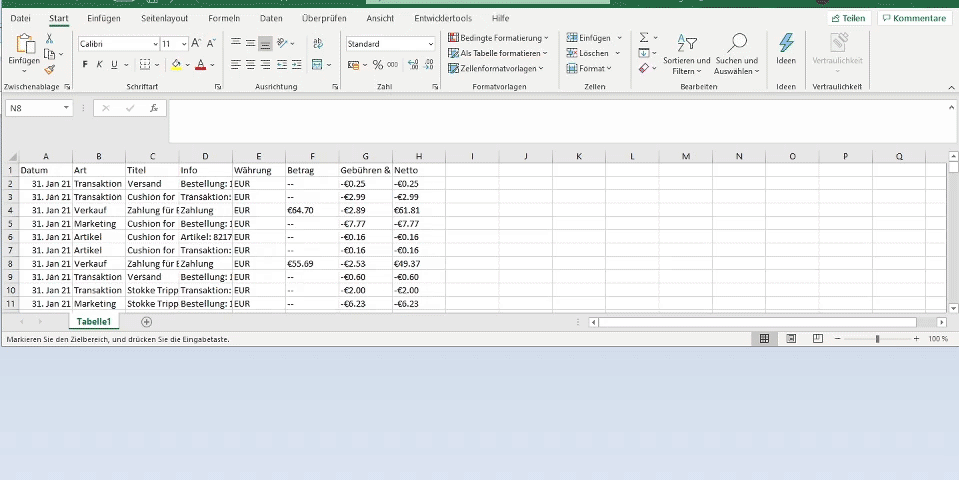Click the format painter brush icon
The height and width of the screenshot is (480, 959).
[50, 70]
